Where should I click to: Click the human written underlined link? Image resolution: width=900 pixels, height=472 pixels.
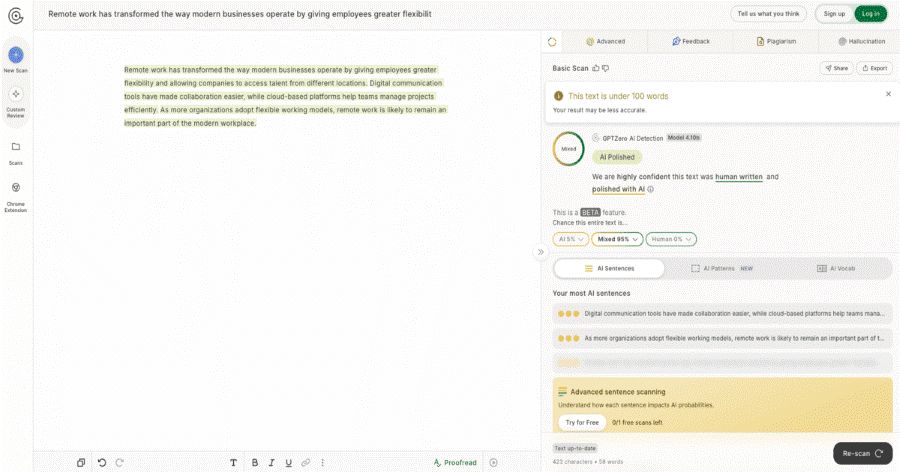coord(739,177)
